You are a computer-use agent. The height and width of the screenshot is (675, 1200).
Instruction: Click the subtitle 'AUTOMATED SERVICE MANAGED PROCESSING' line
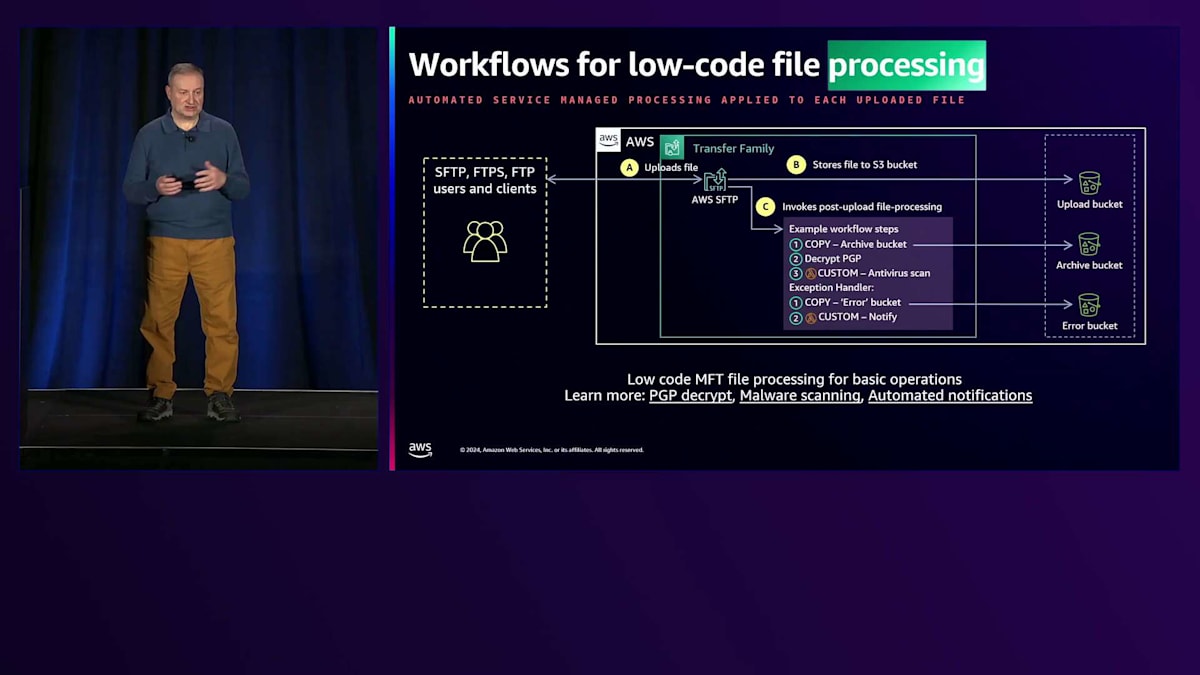click(687, 100)
